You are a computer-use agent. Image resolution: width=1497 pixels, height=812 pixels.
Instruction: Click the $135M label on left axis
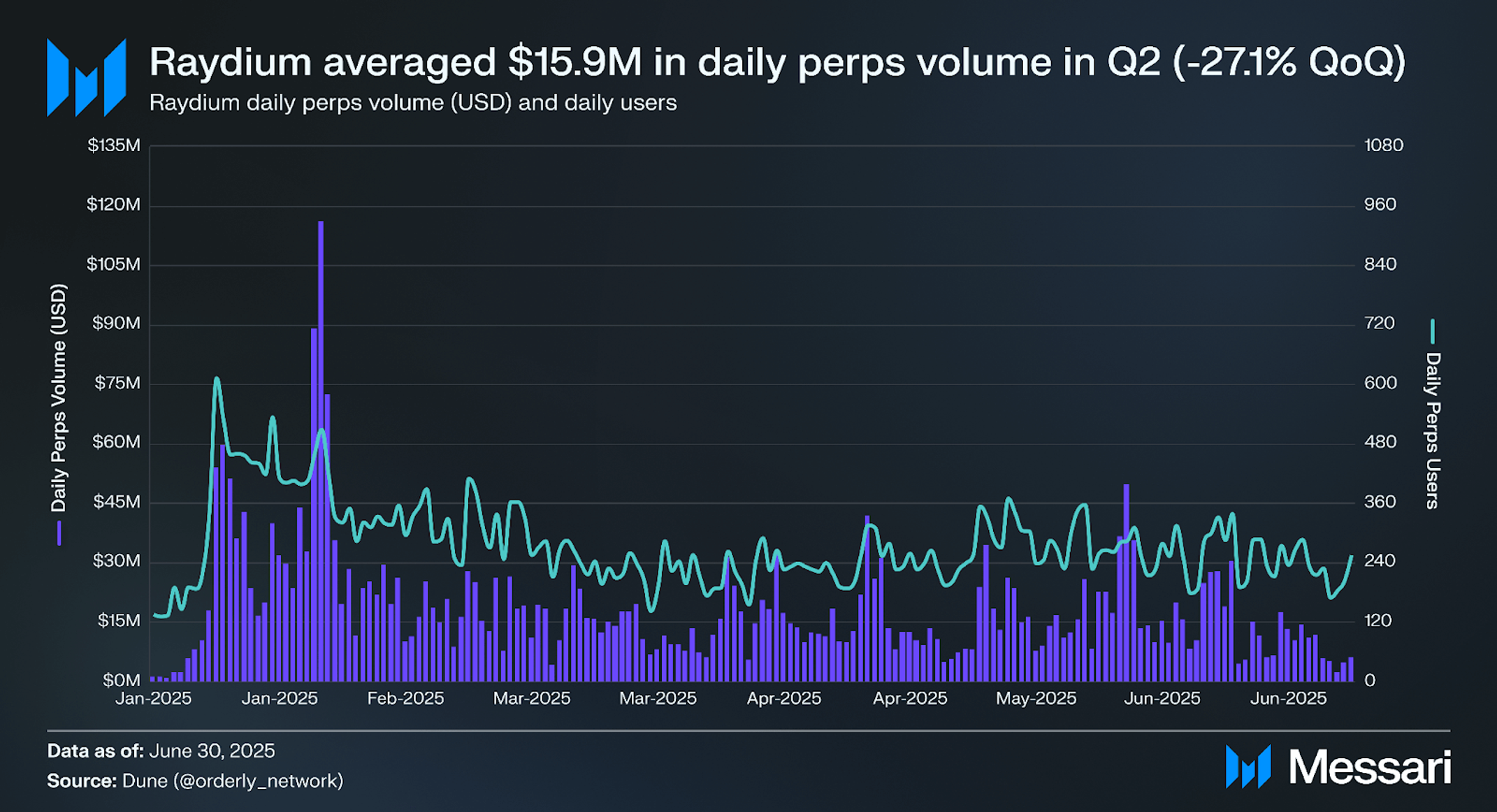coord(114,145)
